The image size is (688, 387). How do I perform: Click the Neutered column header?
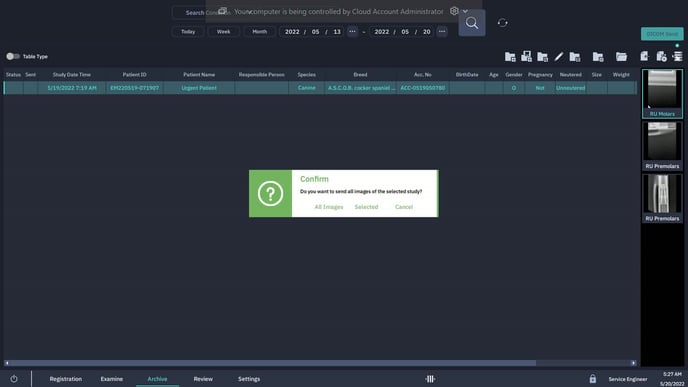pyautogui.click(x=570, y=75)
